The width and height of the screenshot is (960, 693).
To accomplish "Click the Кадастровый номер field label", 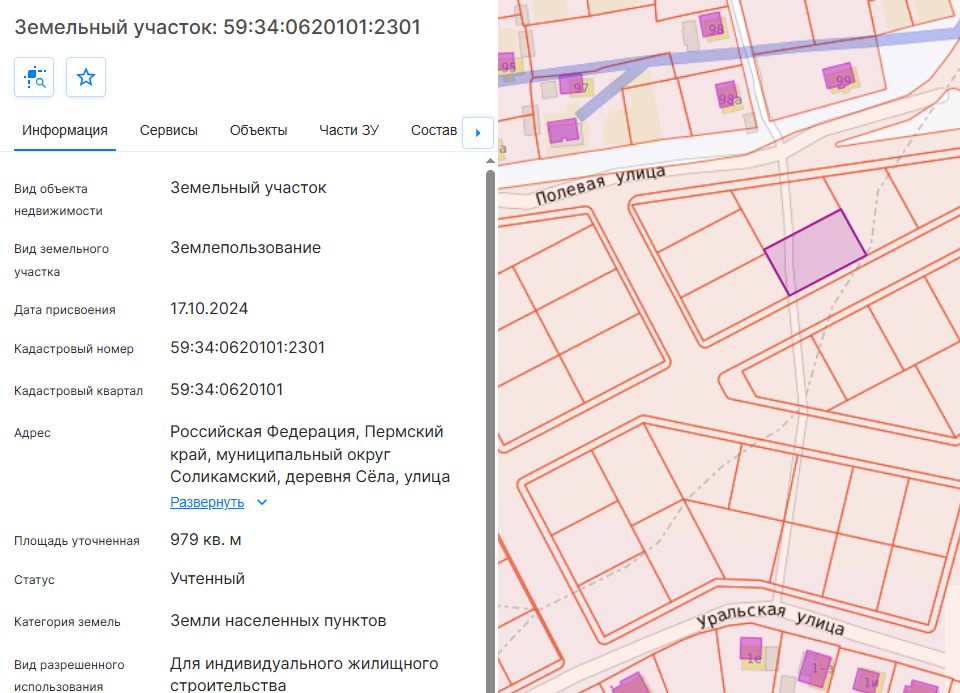I will (74, 349).
